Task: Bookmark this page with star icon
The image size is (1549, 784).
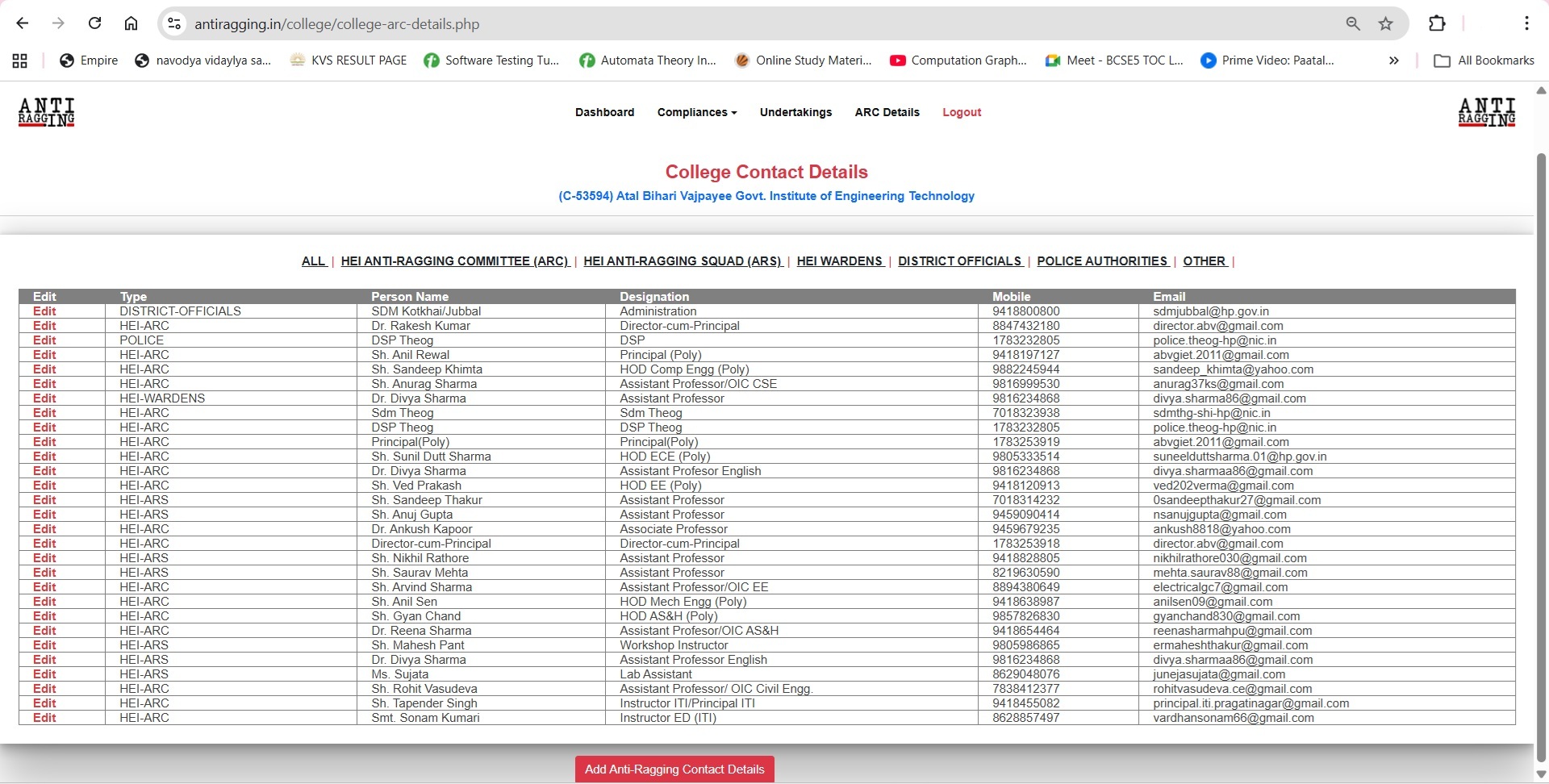Action: 1385,23
